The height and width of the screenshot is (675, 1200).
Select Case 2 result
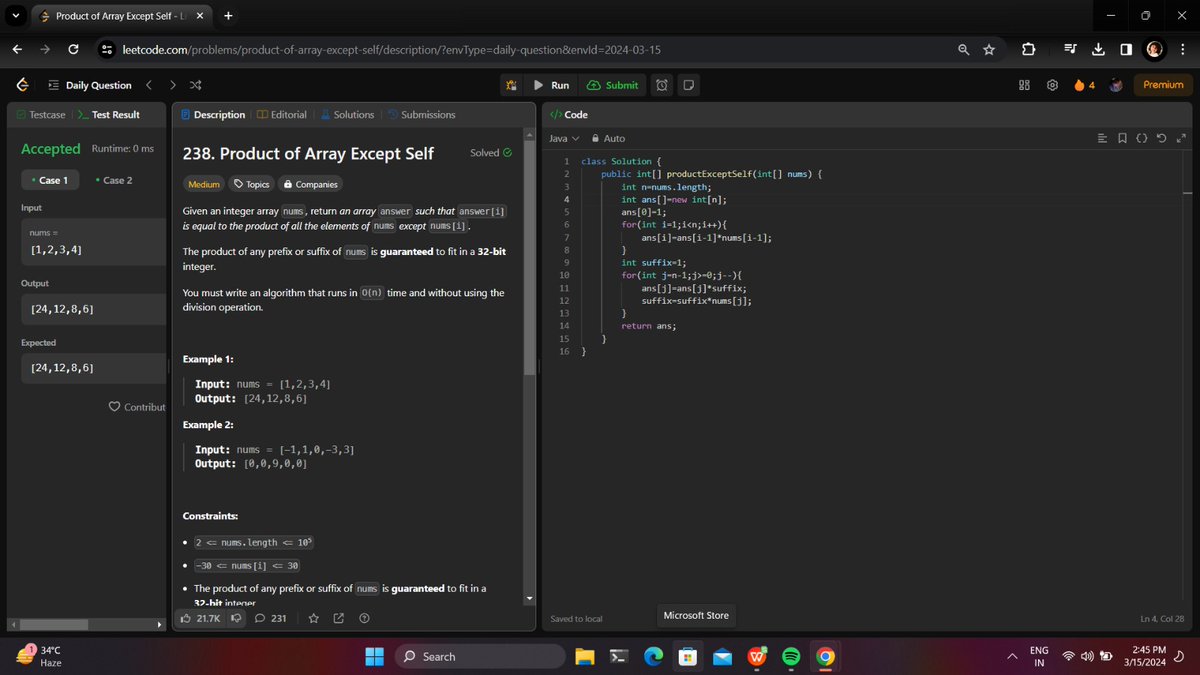coord(114,180)
